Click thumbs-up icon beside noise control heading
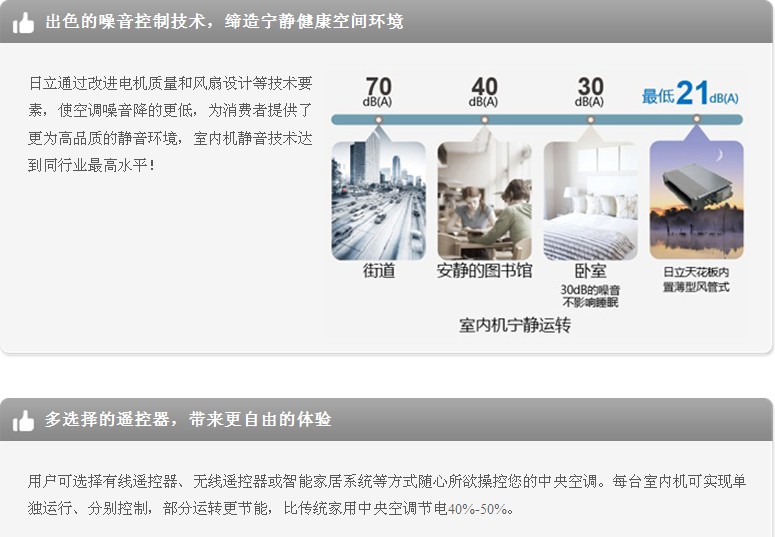The width and height of the screenshot is (775, 537). click(x=23, y=22)
